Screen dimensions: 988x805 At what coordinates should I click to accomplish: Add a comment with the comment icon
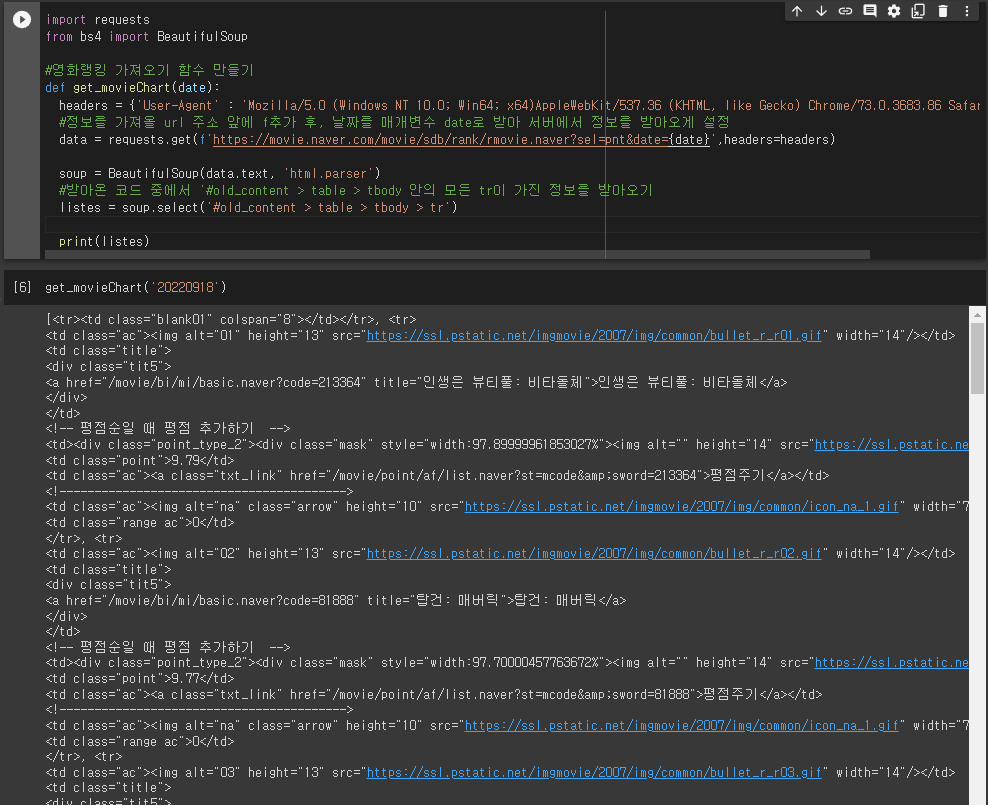(870, 11)
